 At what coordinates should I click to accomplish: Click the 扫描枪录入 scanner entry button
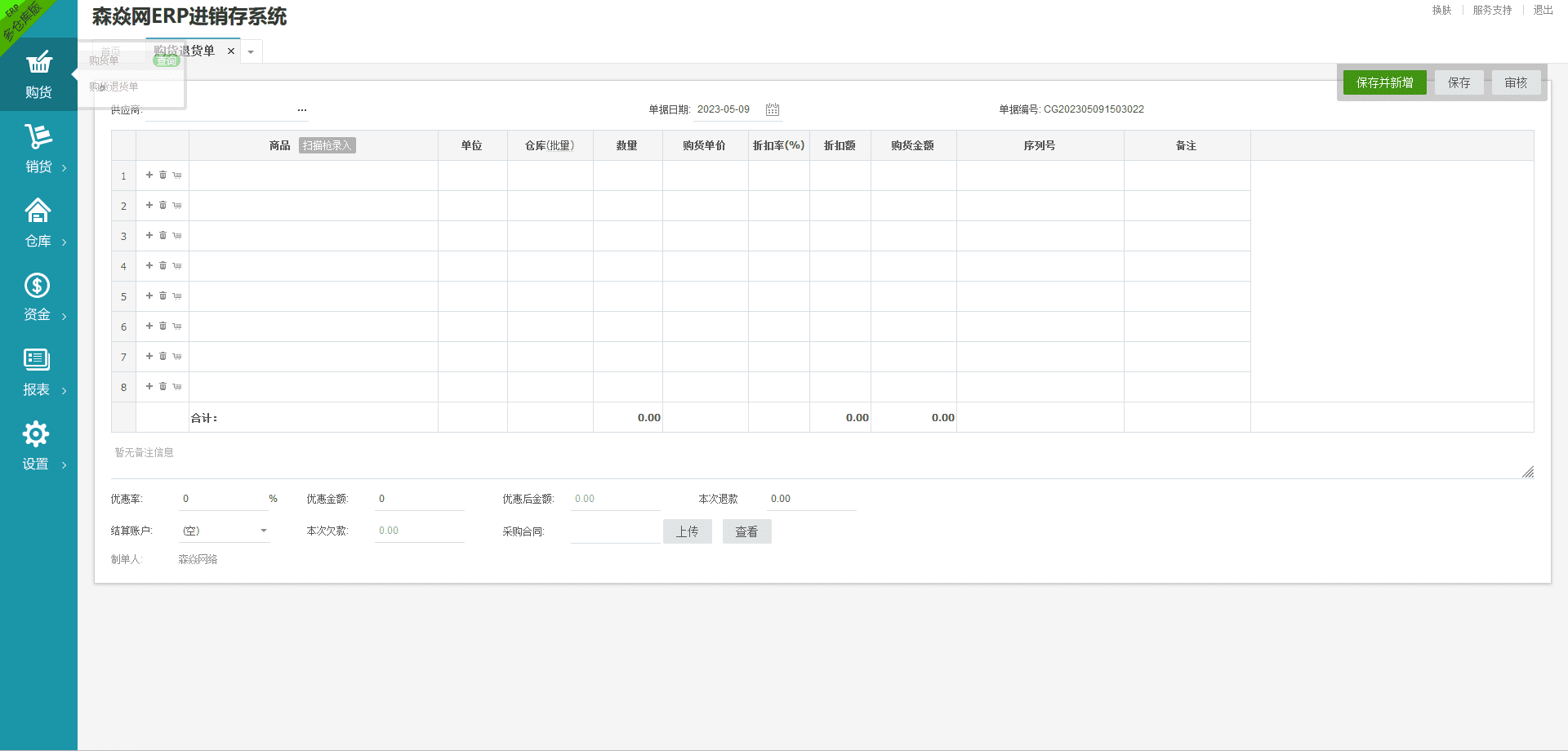tap(327, 145)
